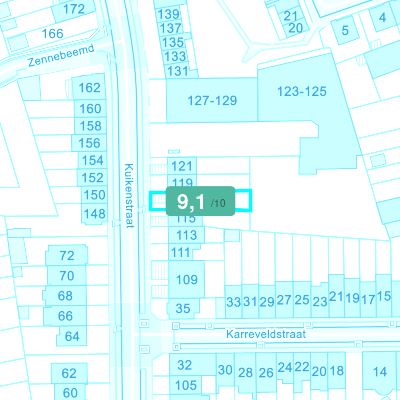Select house number 5 building

(345, 30)
